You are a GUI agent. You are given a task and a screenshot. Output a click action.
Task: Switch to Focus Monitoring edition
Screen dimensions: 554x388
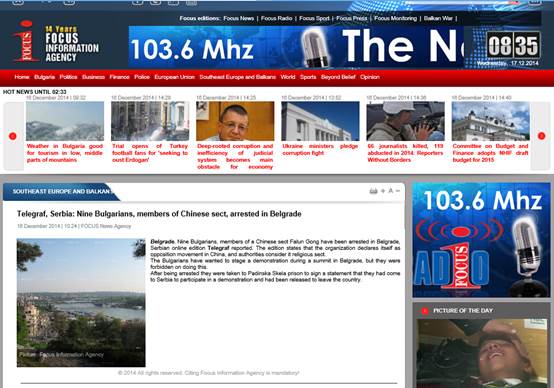(395, 18)
